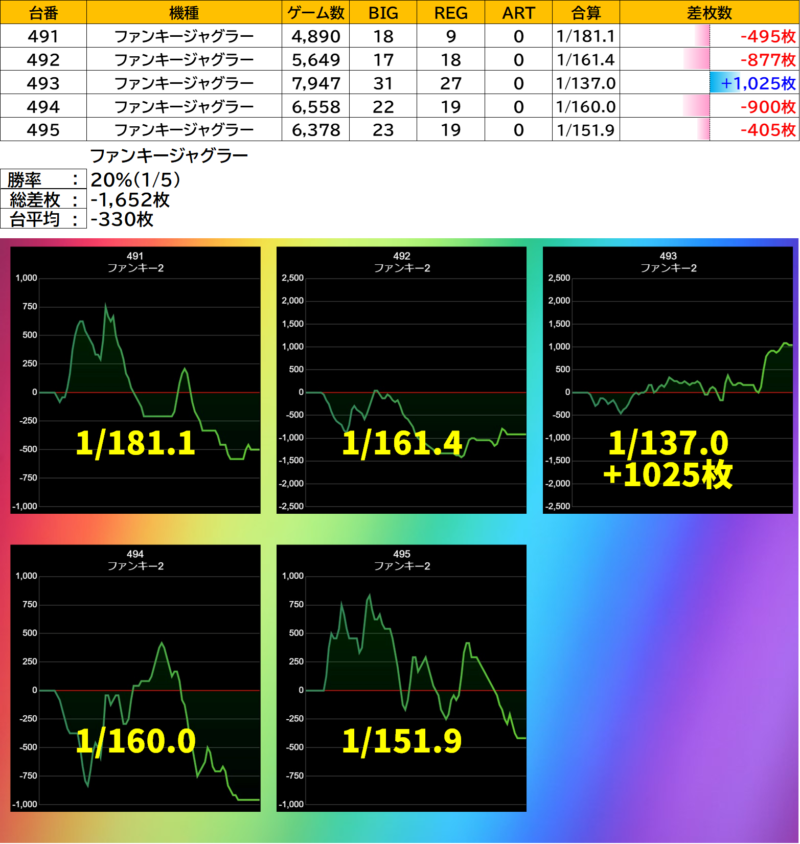Select machine number 495 in the table
Viewport: 800px width, 844px height.
(43, 130)
